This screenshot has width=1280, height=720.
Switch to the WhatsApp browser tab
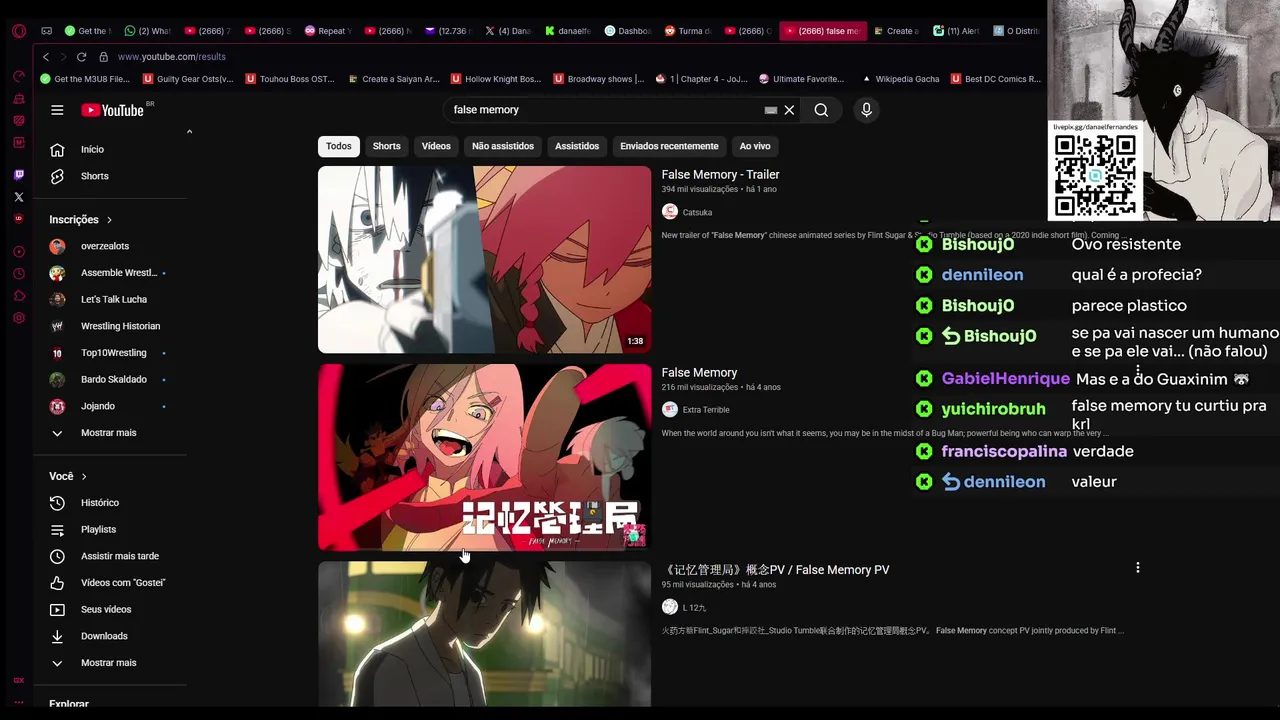point(148,31)
